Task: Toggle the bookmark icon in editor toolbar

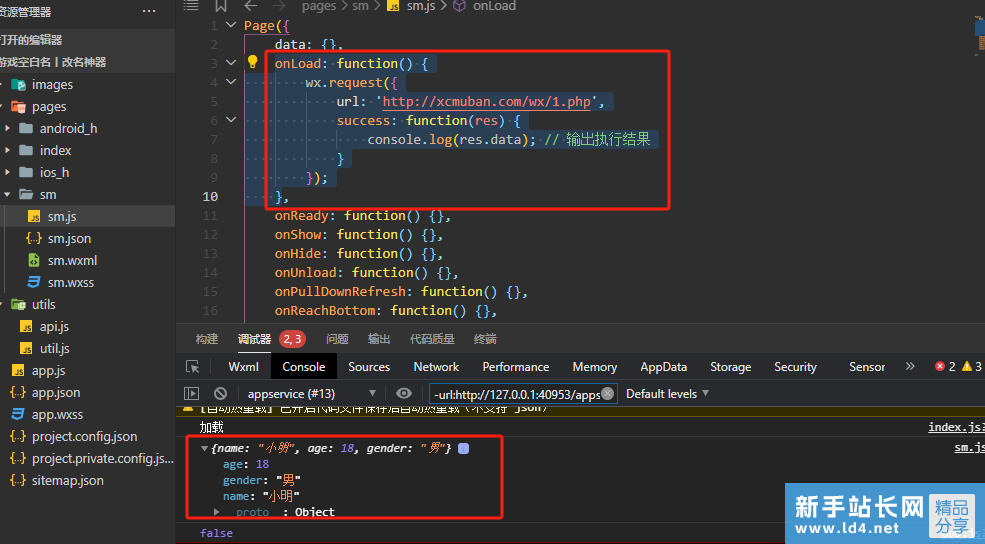Action: pos(220,6)
